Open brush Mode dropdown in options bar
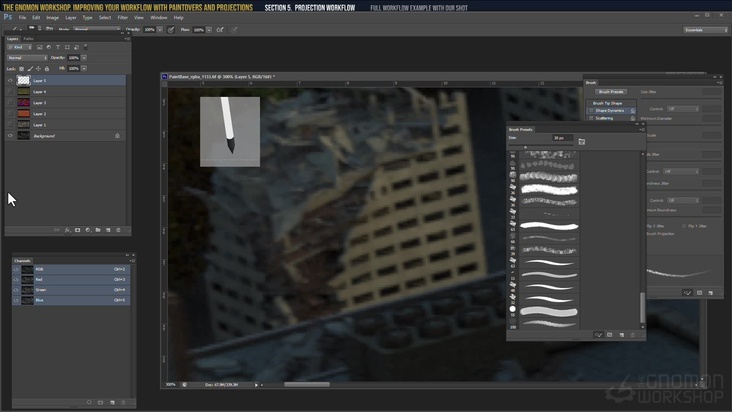732x412 pixels. pos(97,29)
